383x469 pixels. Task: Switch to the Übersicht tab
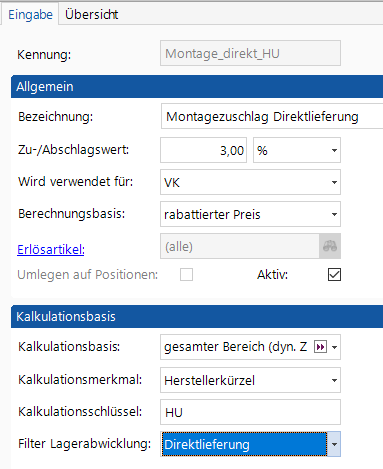[91, 14]
